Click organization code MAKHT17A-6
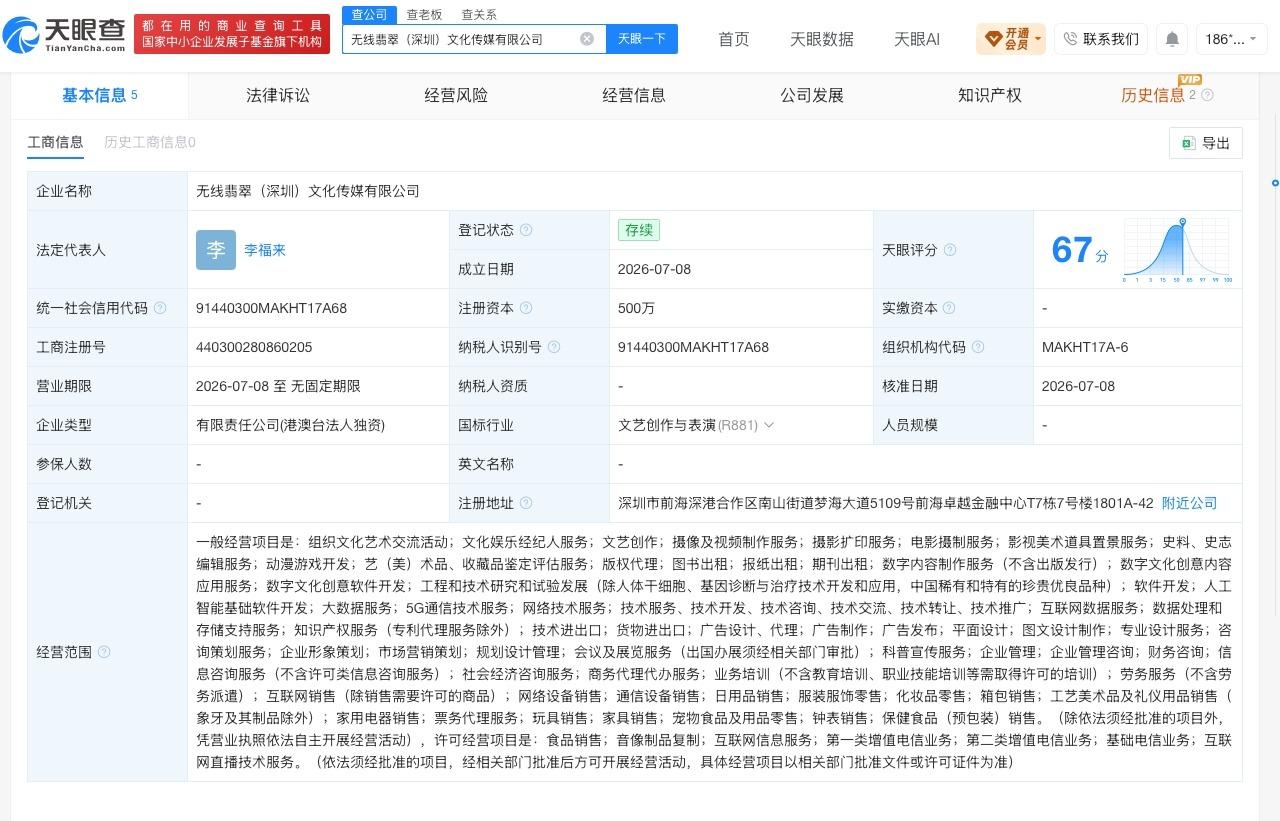1280x821 pixels. 1085,347
